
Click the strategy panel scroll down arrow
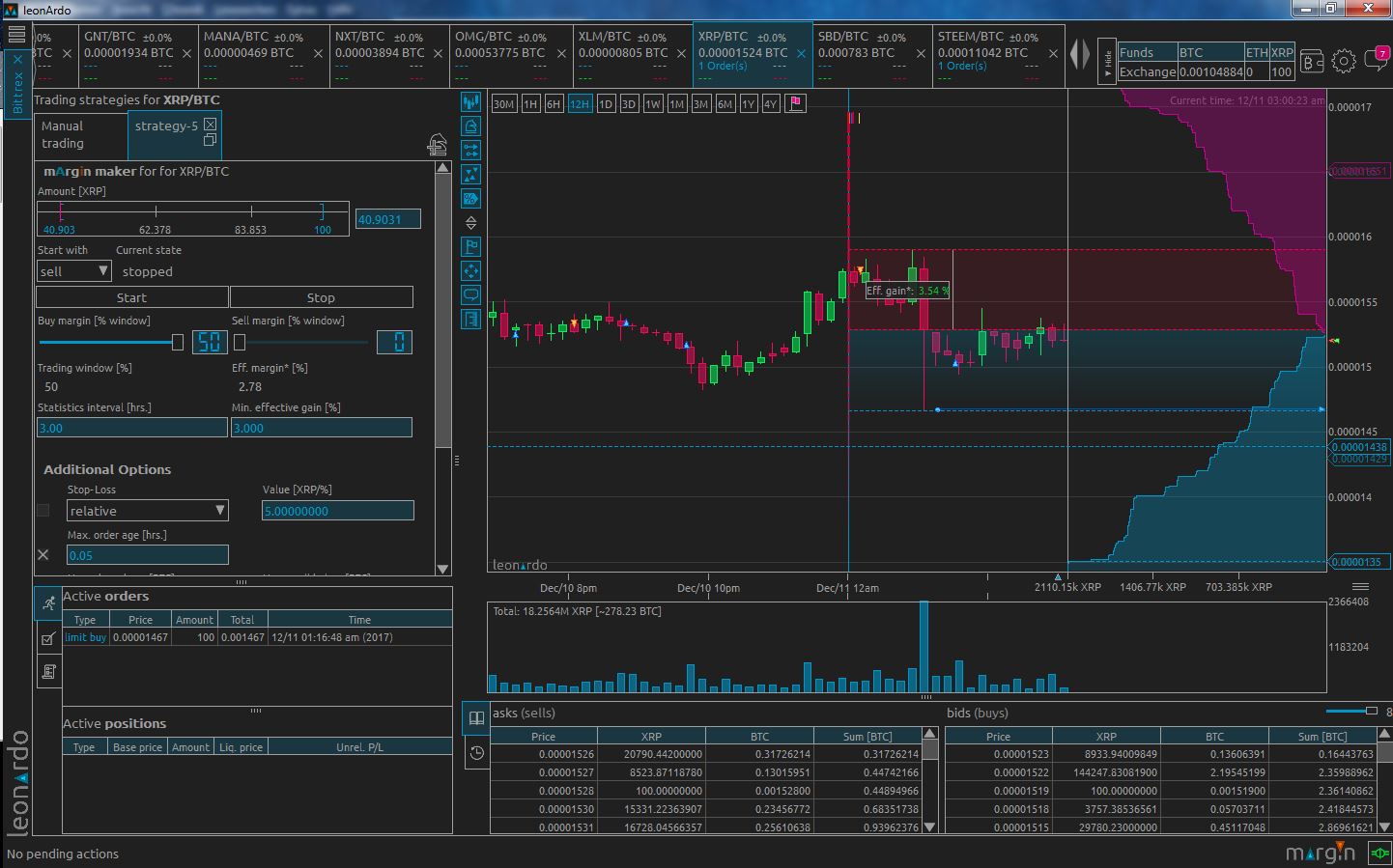(x=442, y=569)
